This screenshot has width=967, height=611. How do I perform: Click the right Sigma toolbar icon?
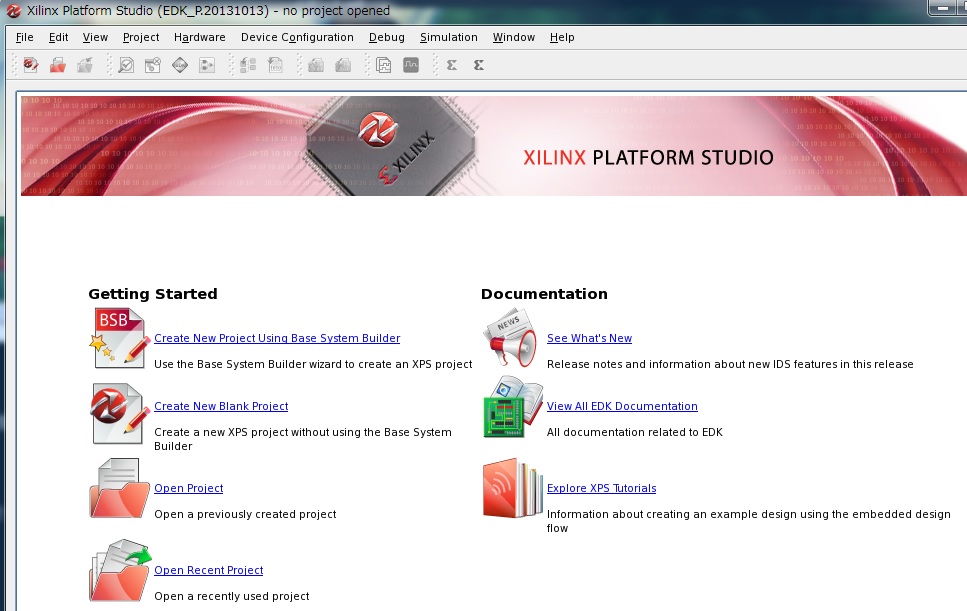pyautogui.click(x=479, y=65)
